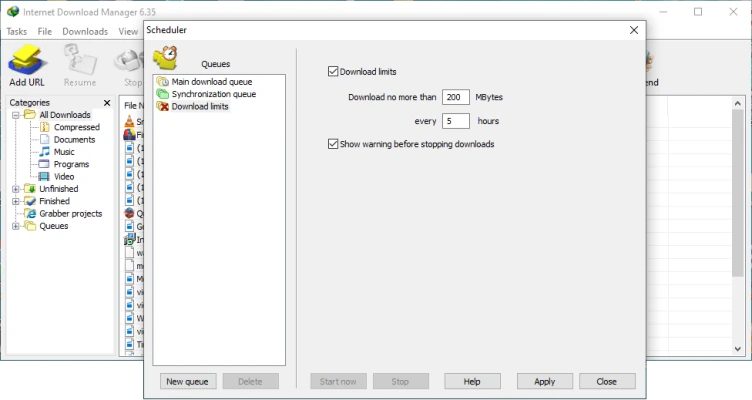The width and height of the screenshot is (752, 400).
Task: Toggle Show warning before stopping downloads
Action: point(333,144)
